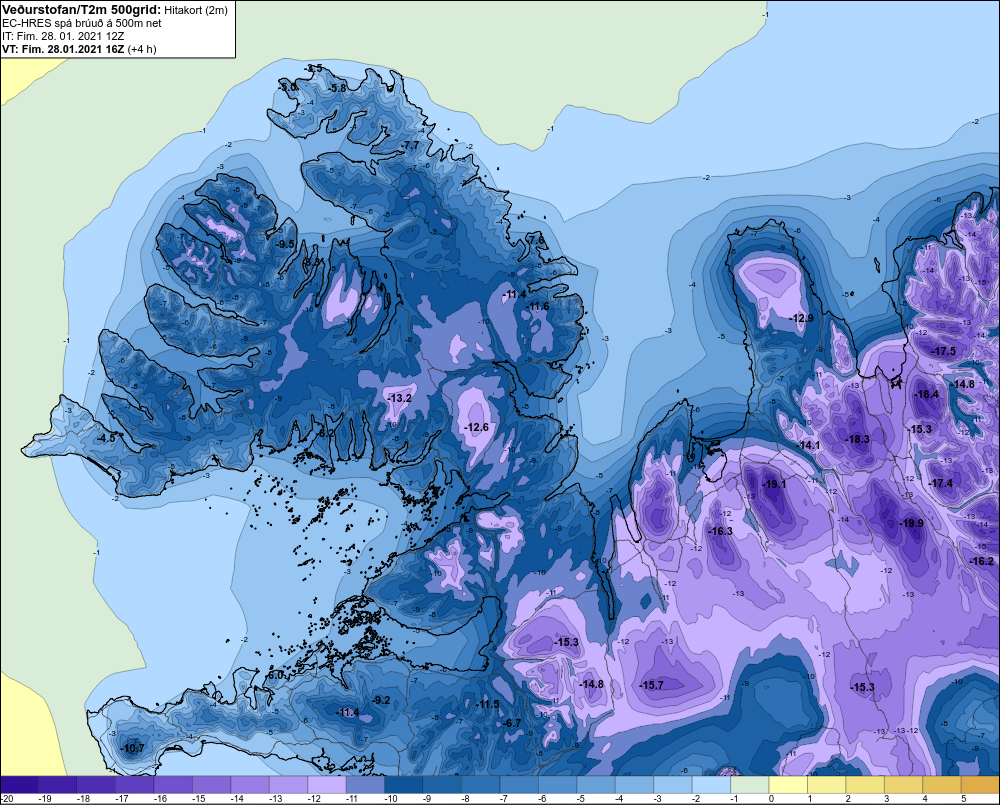The width and height of the screenshot is (1000, 805).
Task: Click the '-20' legend scale number
Action: click(x=7, y=799)
